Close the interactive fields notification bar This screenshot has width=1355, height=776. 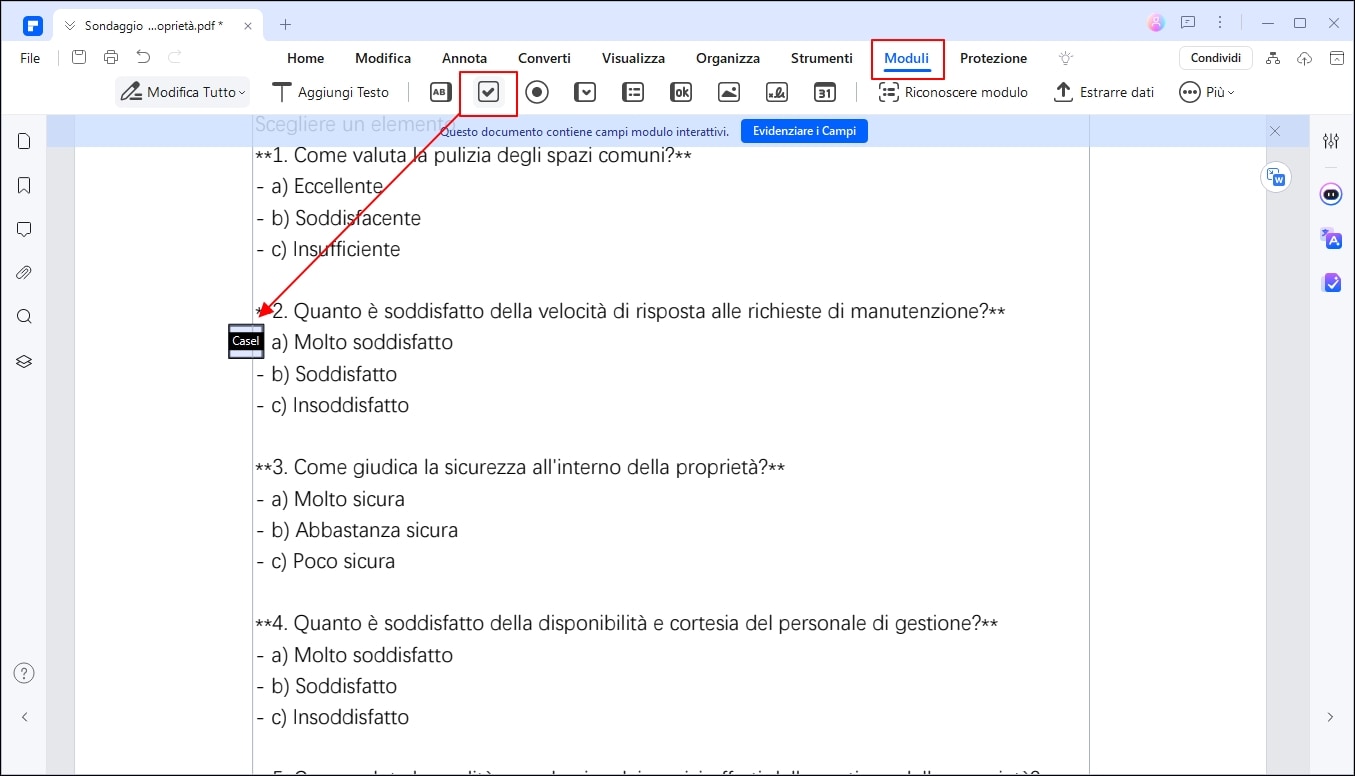pyautogui.click(x=1275, y=131)
